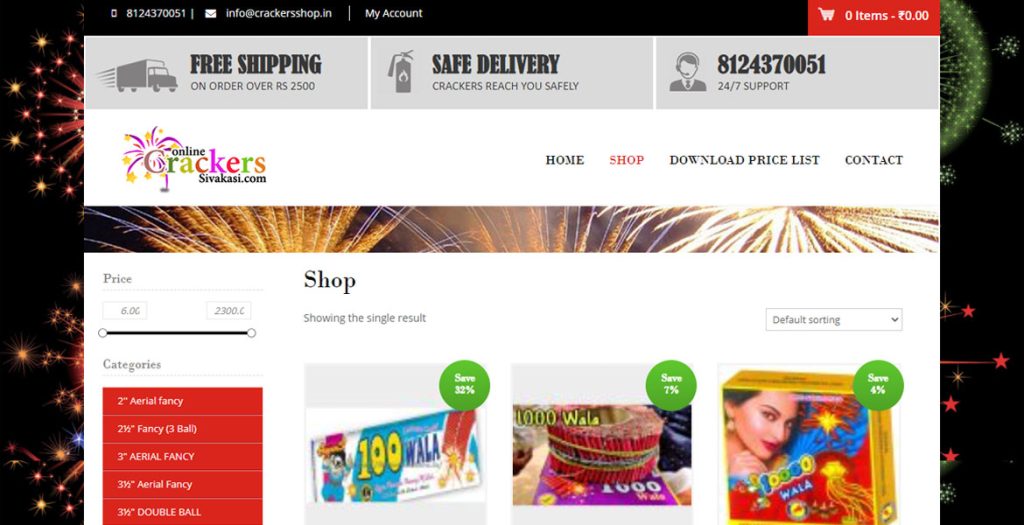Click the info@crackersshop.in email link
This screenshot has height=525, width=1024.
pyautogui.click(x=278, y=13)
